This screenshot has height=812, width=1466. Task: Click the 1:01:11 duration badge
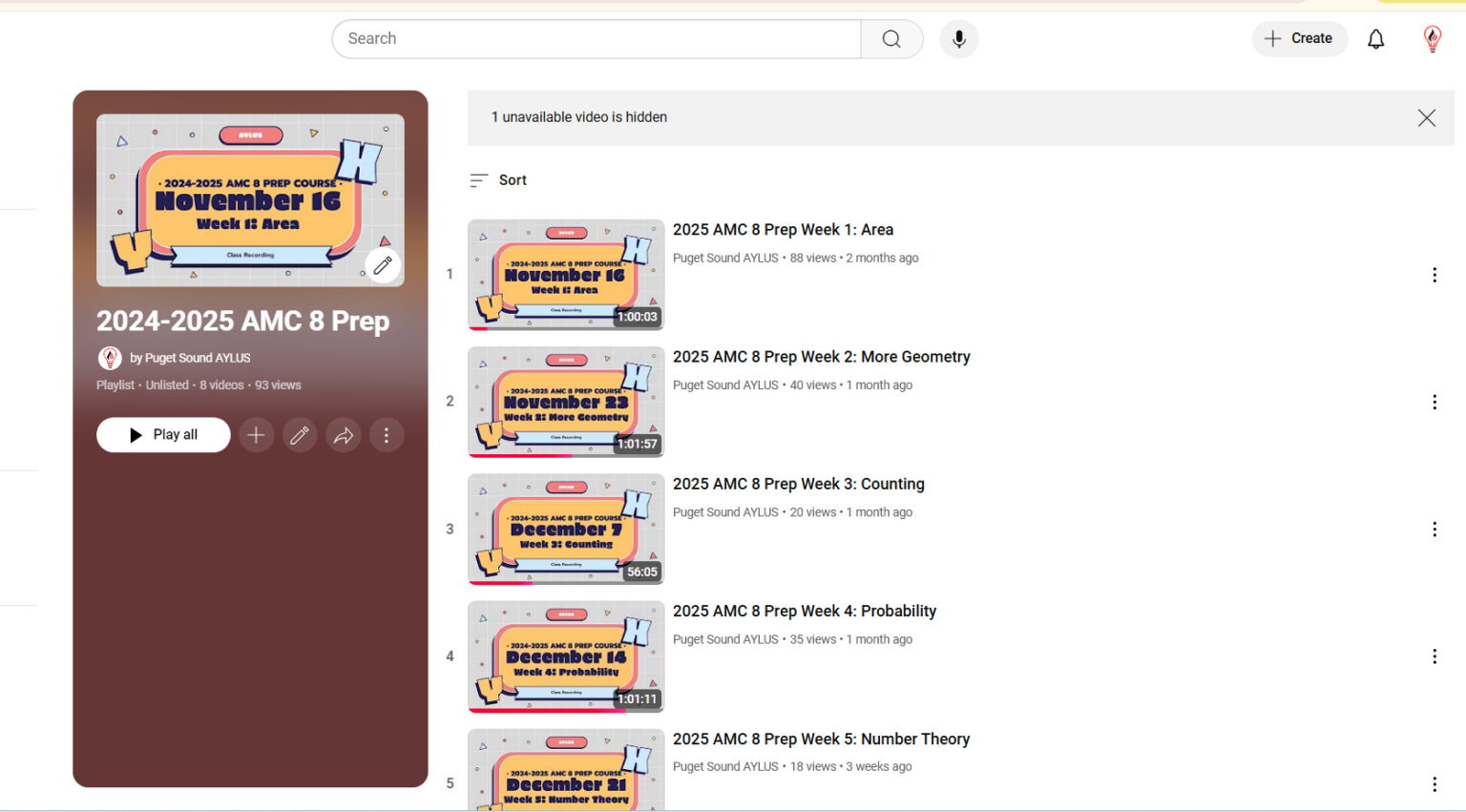[637, 698]
